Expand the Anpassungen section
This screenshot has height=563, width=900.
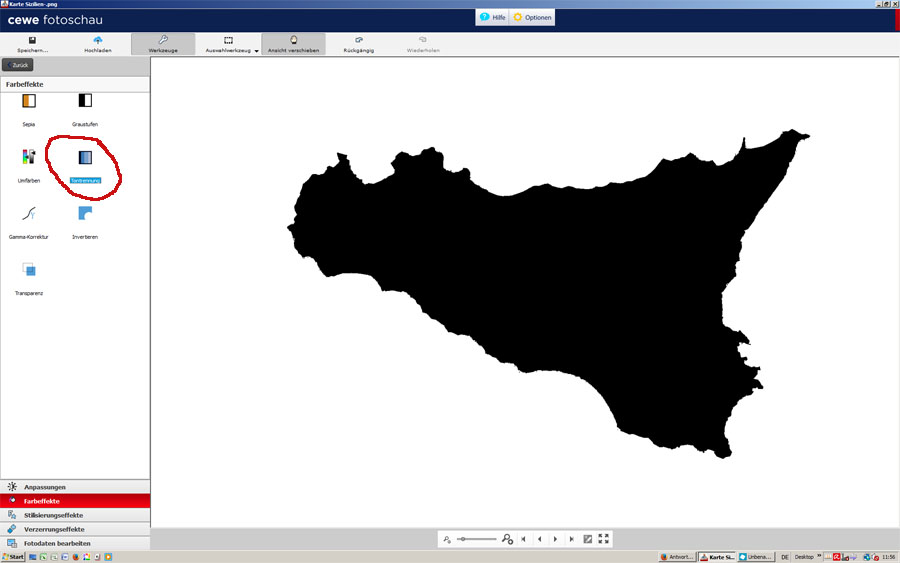[75, 487]
